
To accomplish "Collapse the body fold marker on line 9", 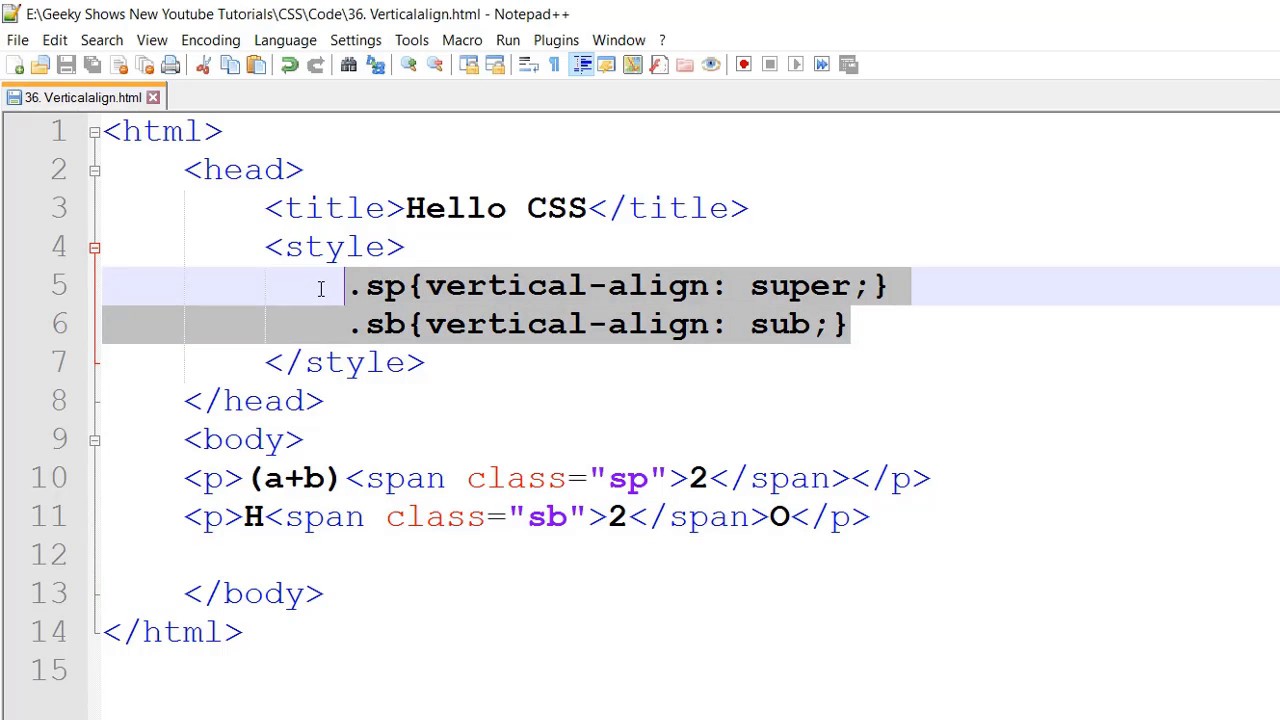I will click(x=94, y=440).
